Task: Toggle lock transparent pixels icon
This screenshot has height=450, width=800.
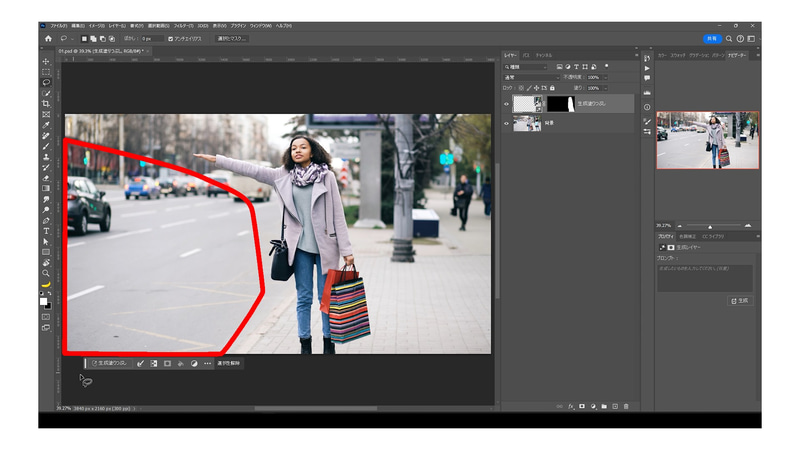Action: point(521,88)
